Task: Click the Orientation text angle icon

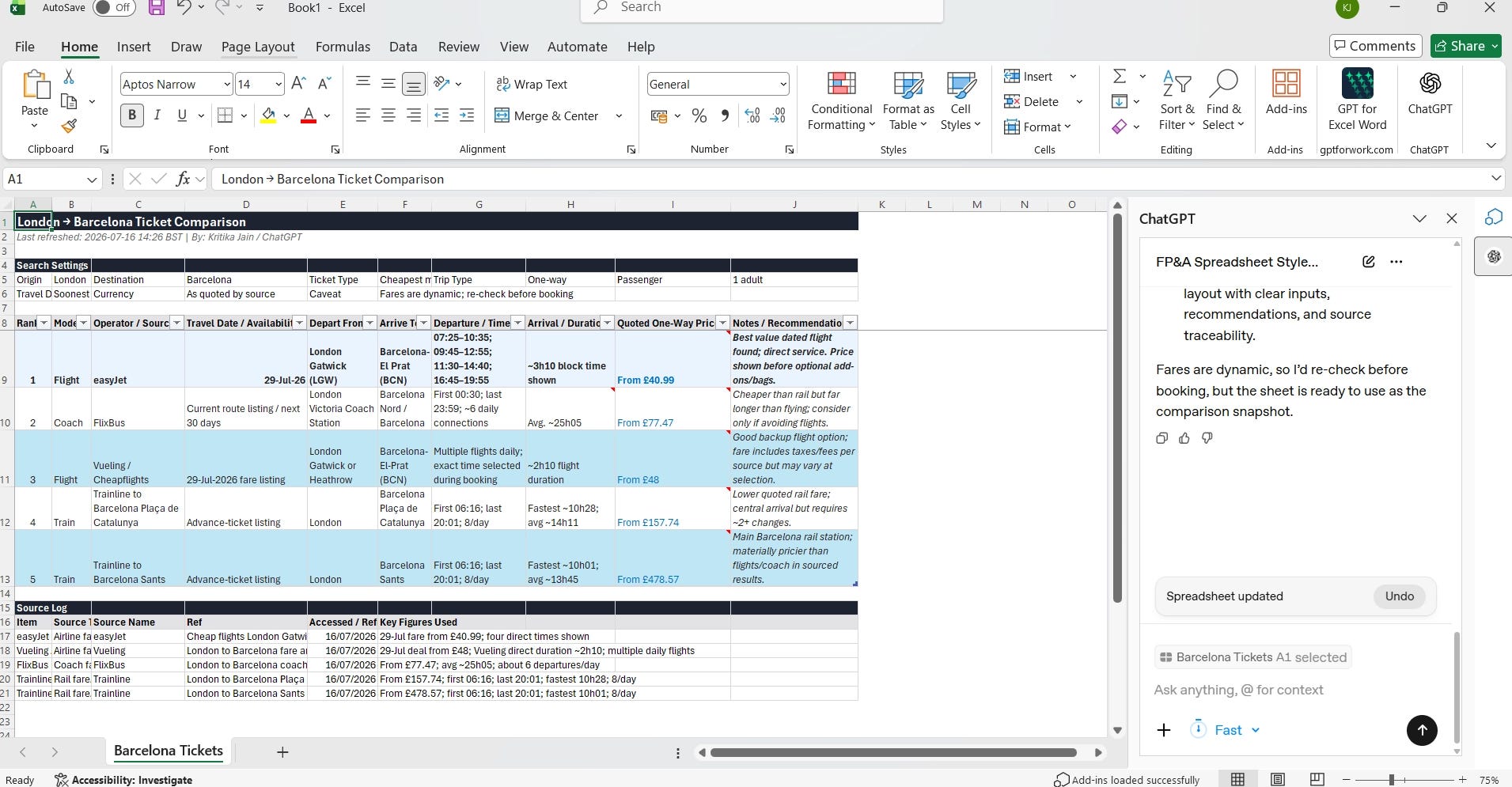Action: (442, 84)
